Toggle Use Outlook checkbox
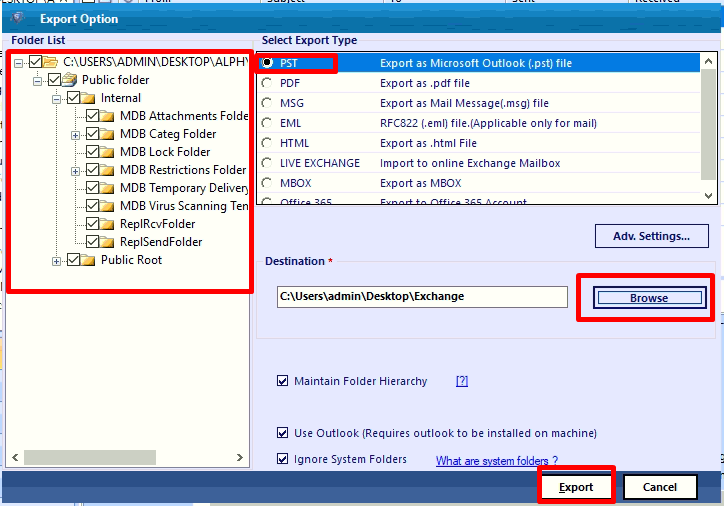 click(283, 433)
